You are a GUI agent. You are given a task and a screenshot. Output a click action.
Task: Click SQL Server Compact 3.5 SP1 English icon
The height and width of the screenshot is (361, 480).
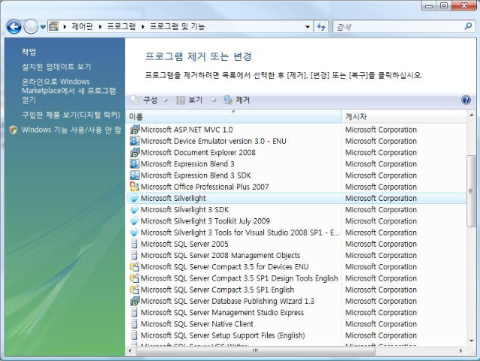click(134, 290)
